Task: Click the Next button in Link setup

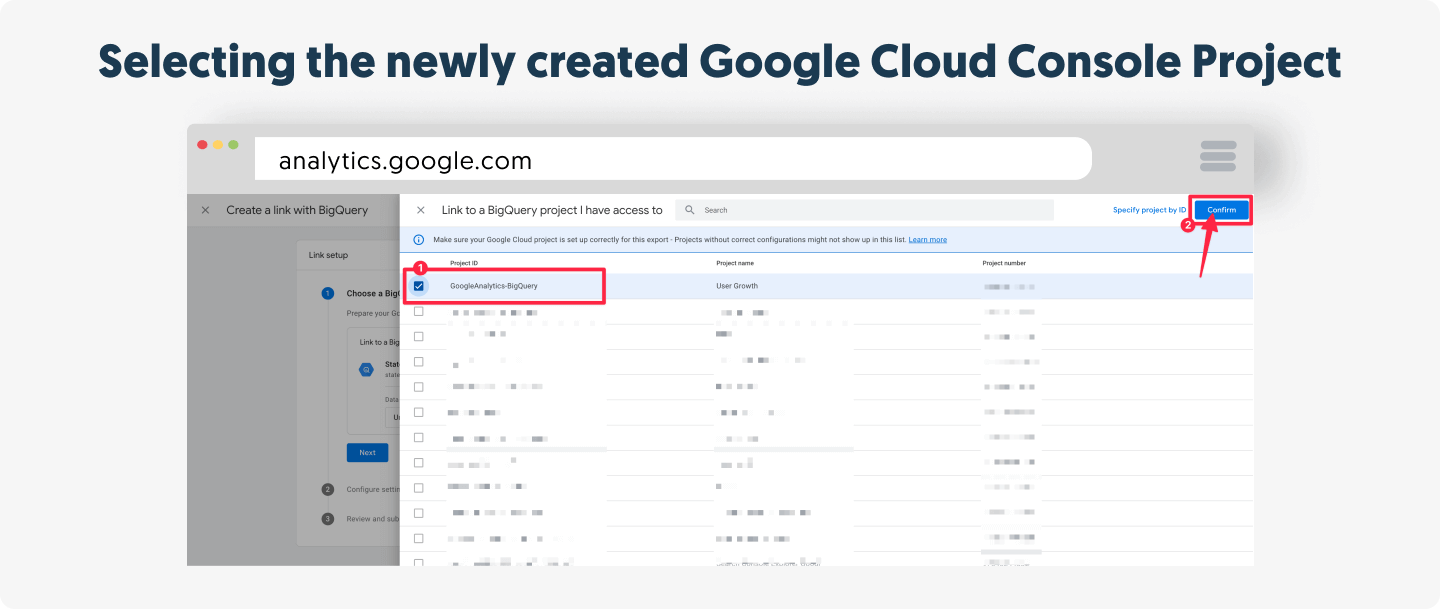Action: (367, 453)
